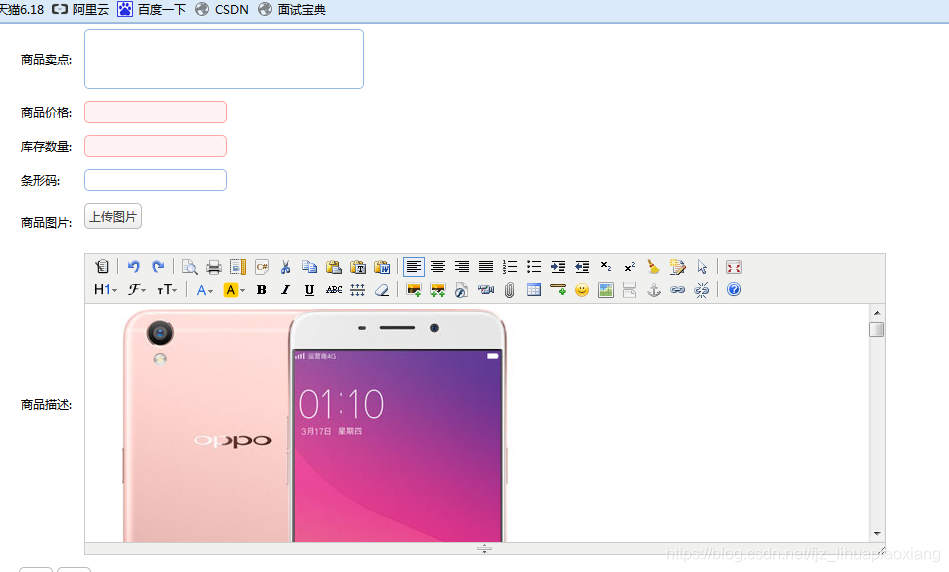Click the Redo arrow in editor toolbar
The width and height of the screenshot is (949, 572).
coord(158,266)
